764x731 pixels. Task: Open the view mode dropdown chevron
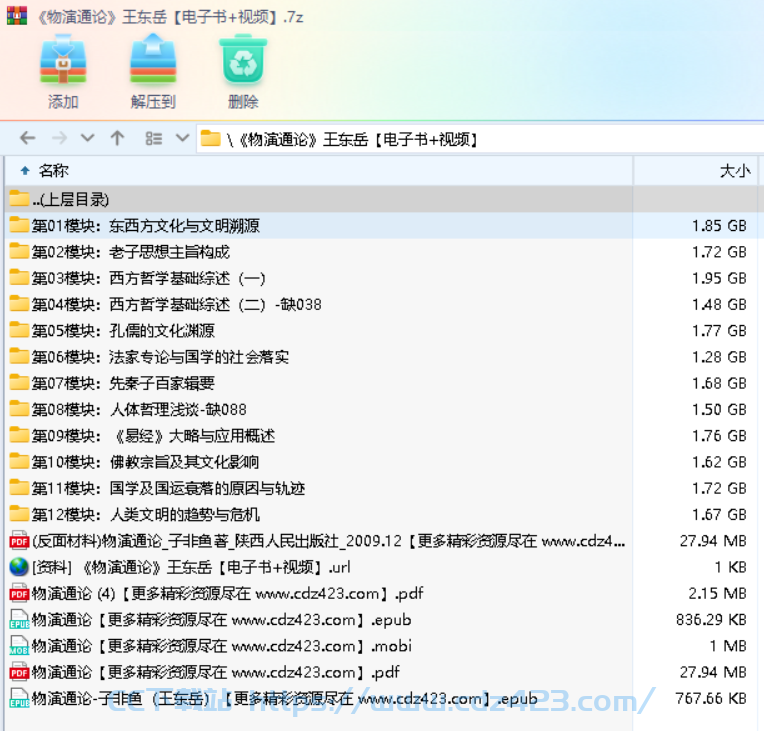pos(182,138)
